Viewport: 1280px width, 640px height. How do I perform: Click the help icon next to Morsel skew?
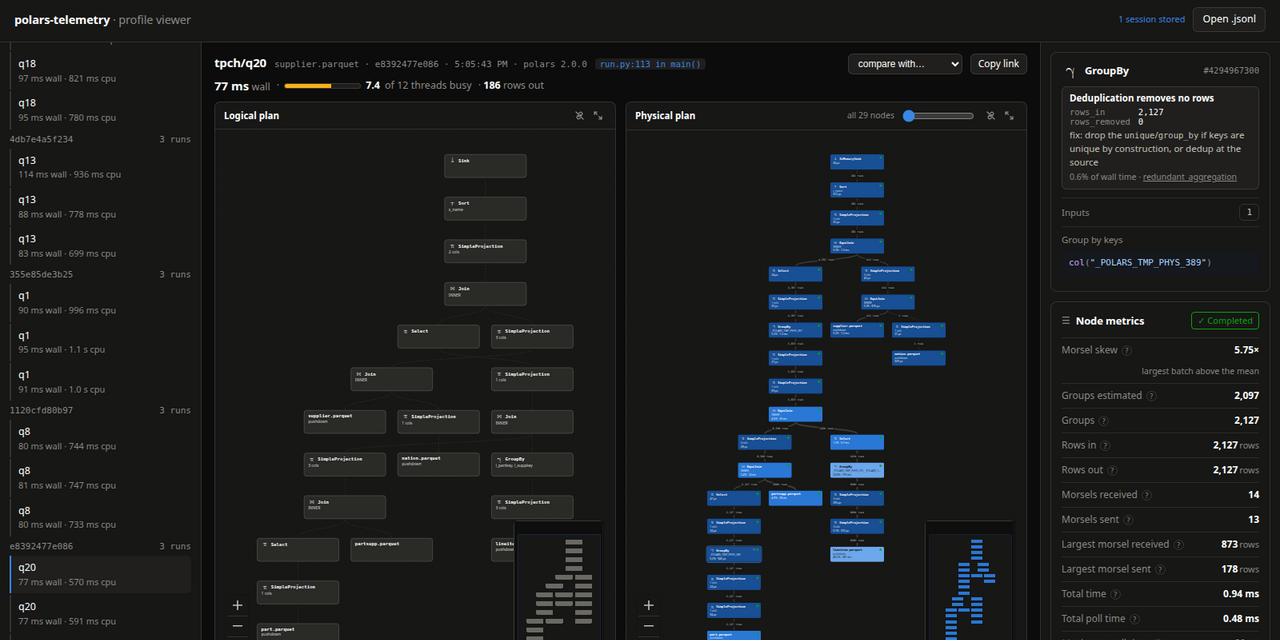point(1127,351)
